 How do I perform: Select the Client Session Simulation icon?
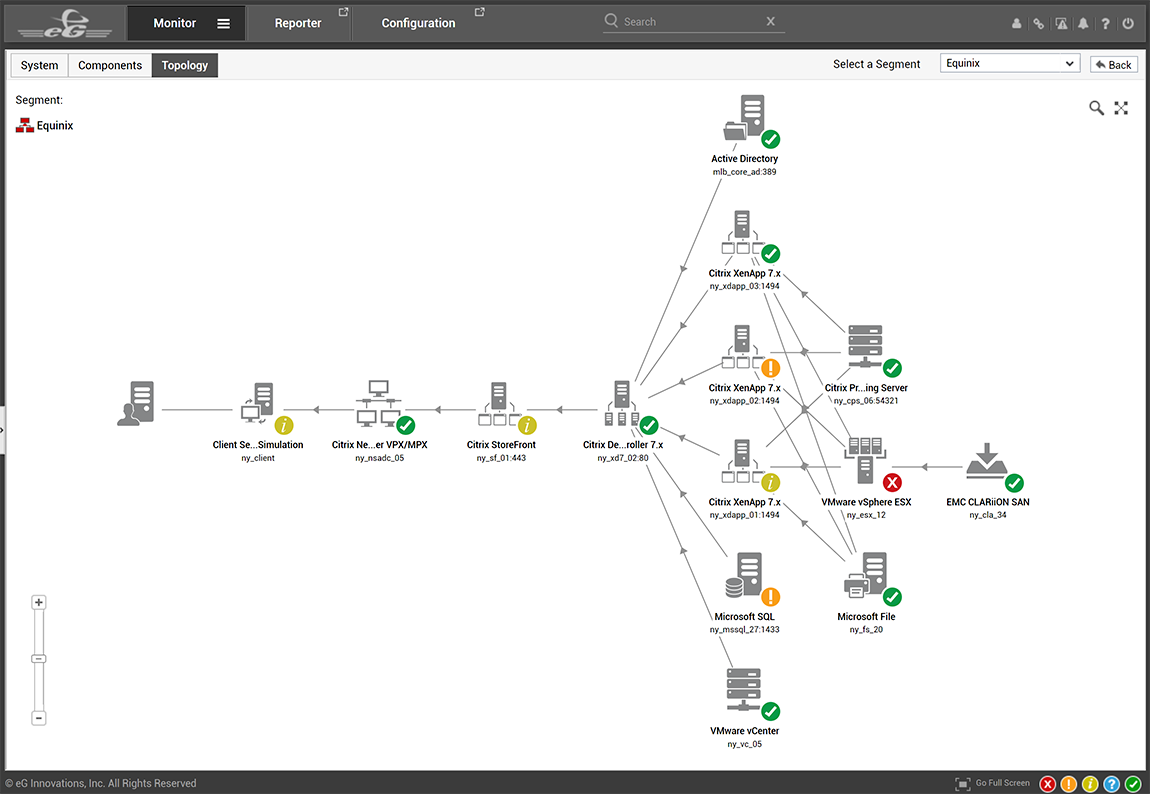[x=257, y=403]
